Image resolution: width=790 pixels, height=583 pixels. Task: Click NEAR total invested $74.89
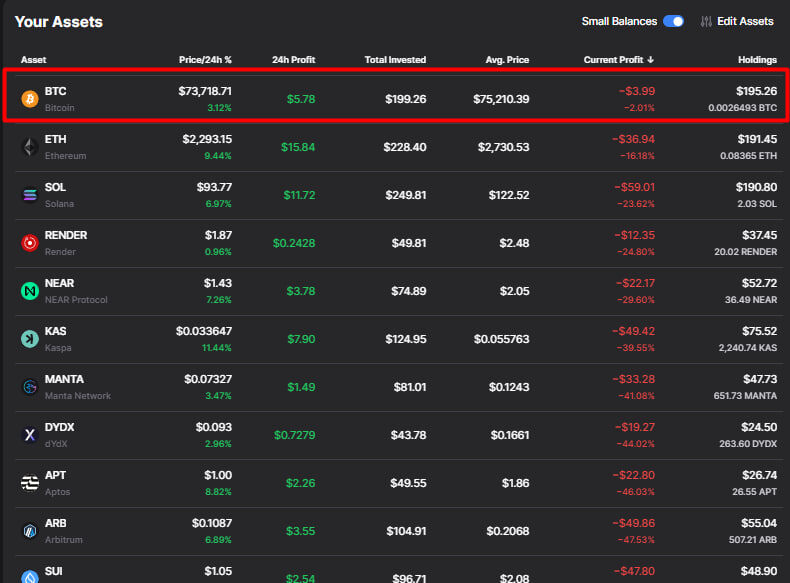(409, 291)
